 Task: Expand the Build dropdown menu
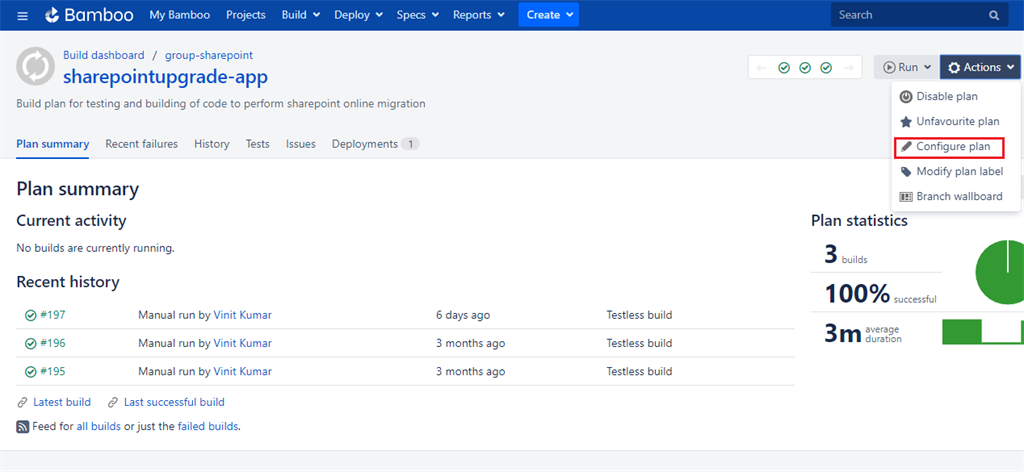[301, 15]
